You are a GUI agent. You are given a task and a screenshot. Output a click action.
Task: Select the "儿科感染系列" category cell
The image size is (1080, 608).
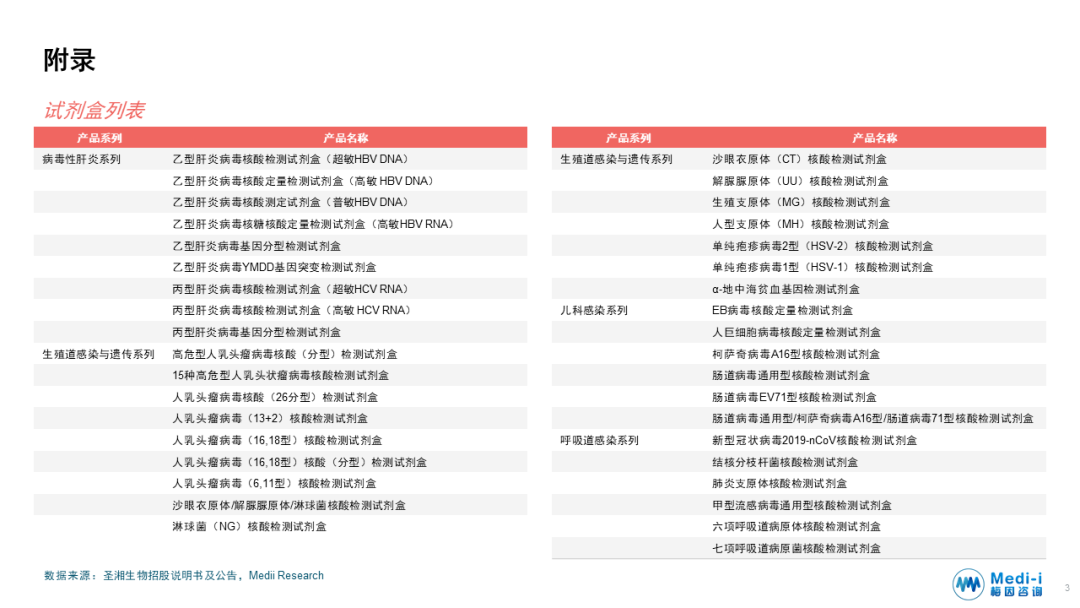(594, 311)
